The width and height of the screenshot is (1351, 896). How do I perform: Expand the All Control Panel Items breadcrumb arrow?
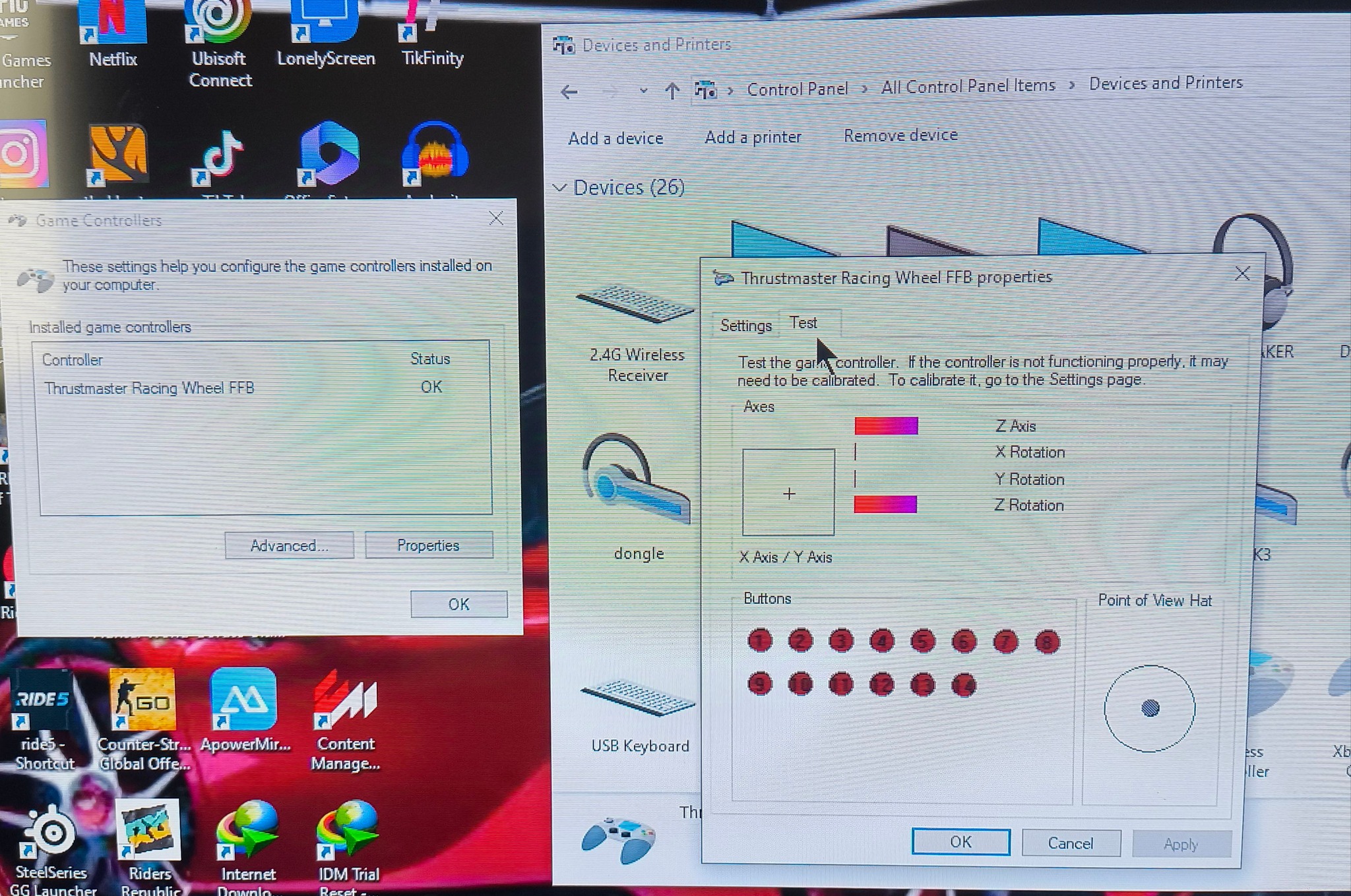click(x=1072, y=85)
